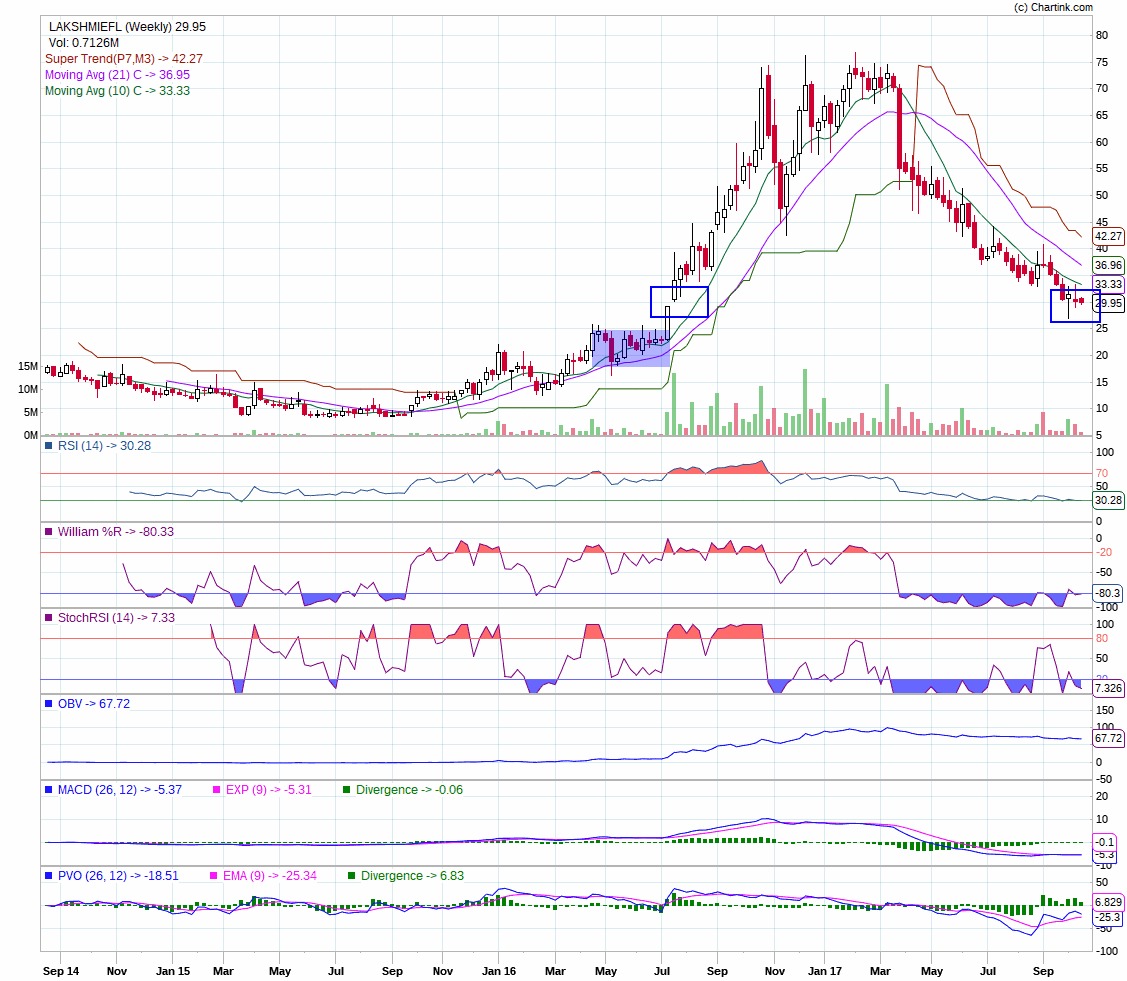Click the RSI (14) -> 30.28 label
The image size is (1127, 981).
point(104,446)
